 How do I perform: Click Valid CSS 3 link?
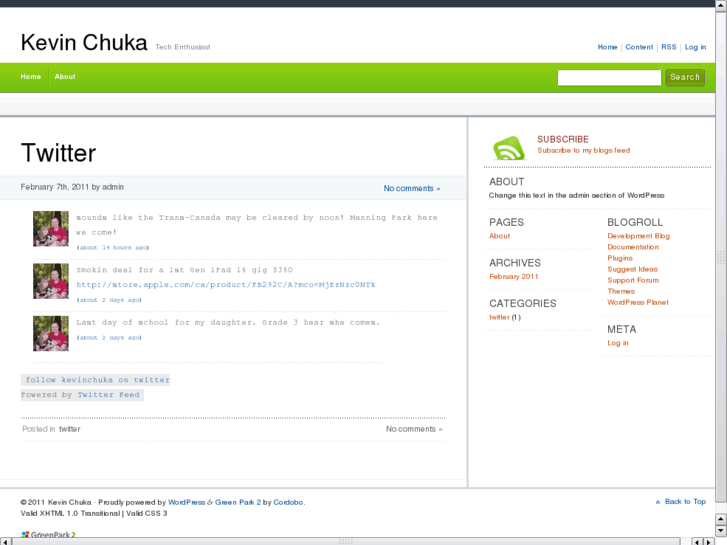147,513
